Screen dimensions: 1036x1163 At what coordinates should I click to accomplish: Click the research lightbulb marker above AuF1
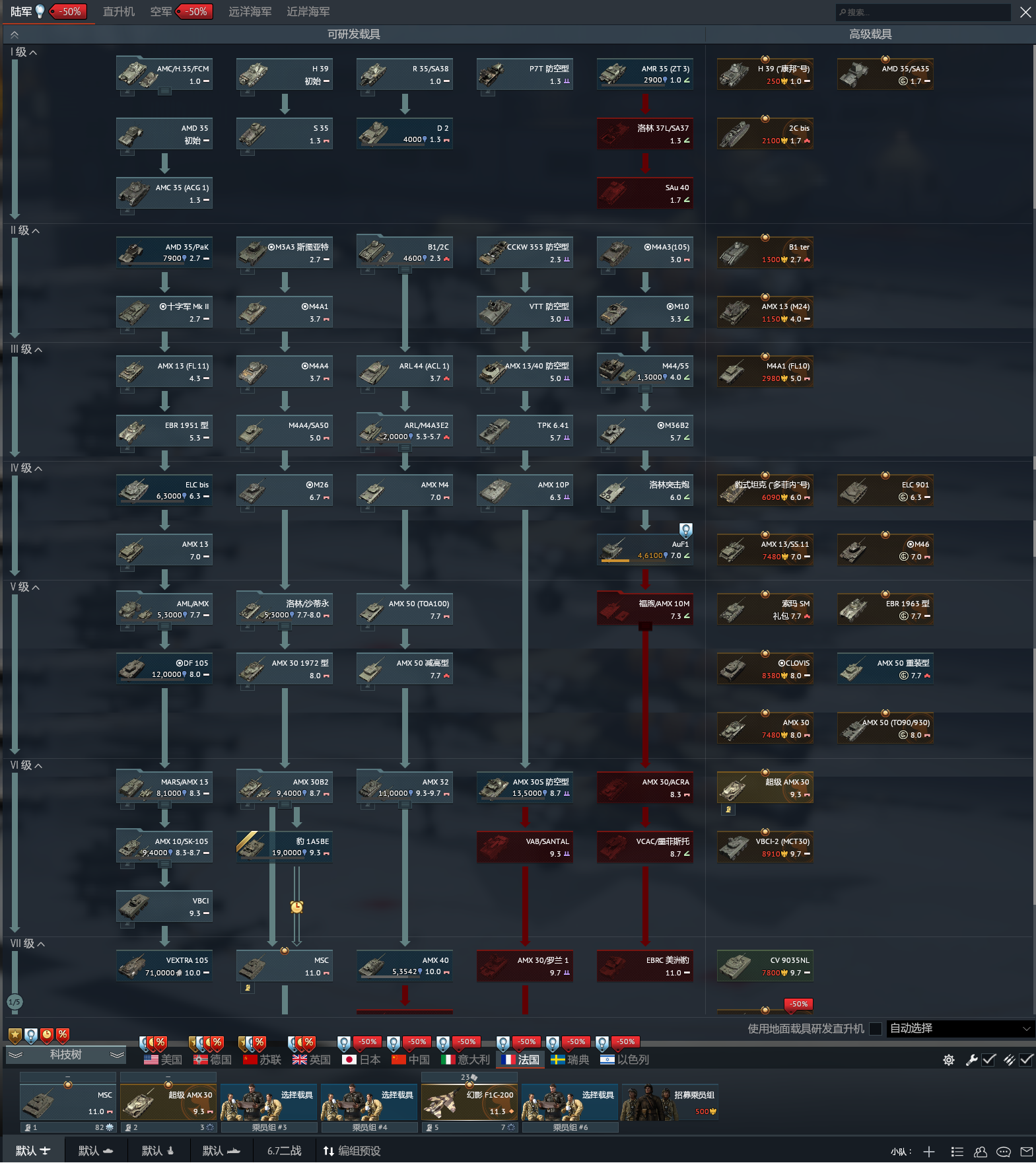click(x=686, y=530)
